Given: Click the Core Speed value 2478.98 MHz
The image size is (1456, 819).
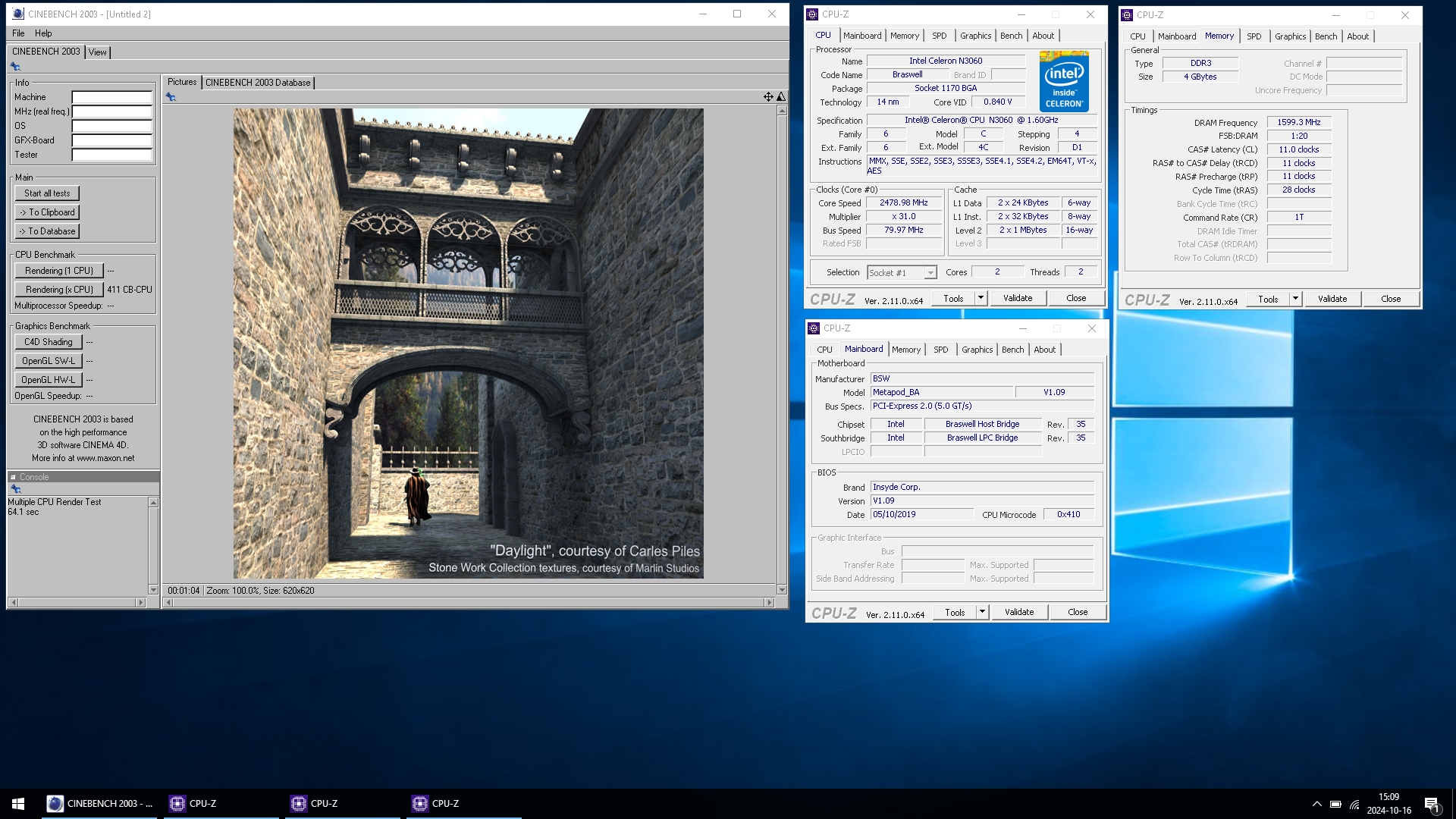Looking at the screenshot, I should pos(904,203).
